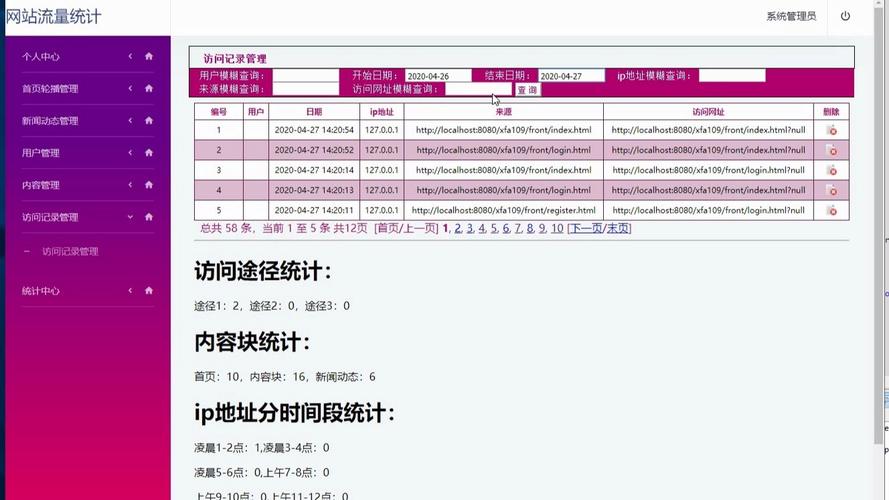Go to page 5
The height and width of the screenshot is (500, 889).
point(494,228)
